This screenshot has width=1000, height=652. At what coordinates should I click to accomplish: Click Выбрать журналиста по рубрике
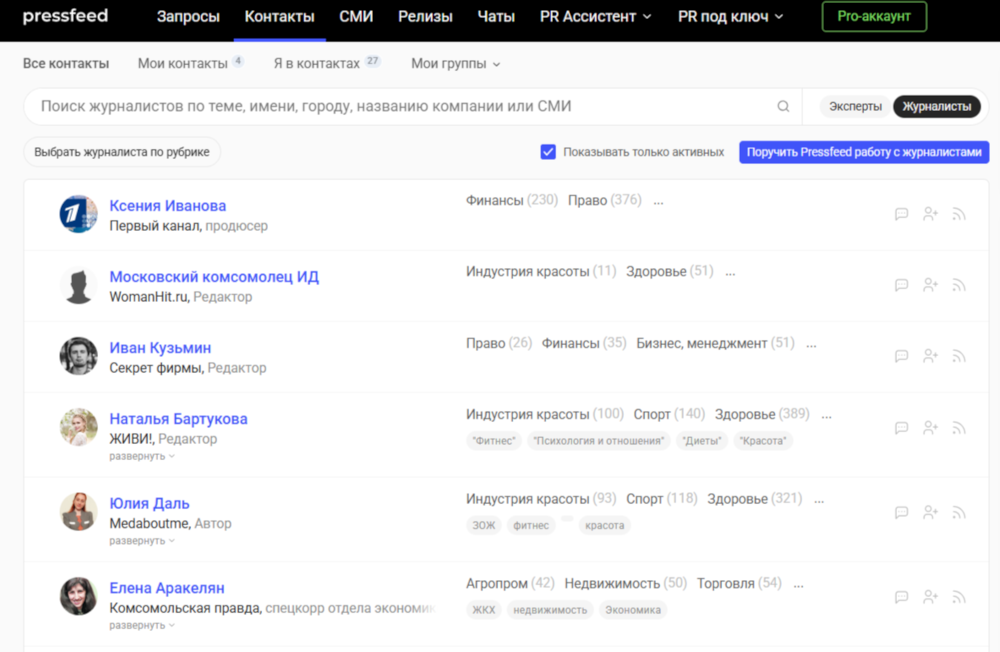click(x=122, y=152)
